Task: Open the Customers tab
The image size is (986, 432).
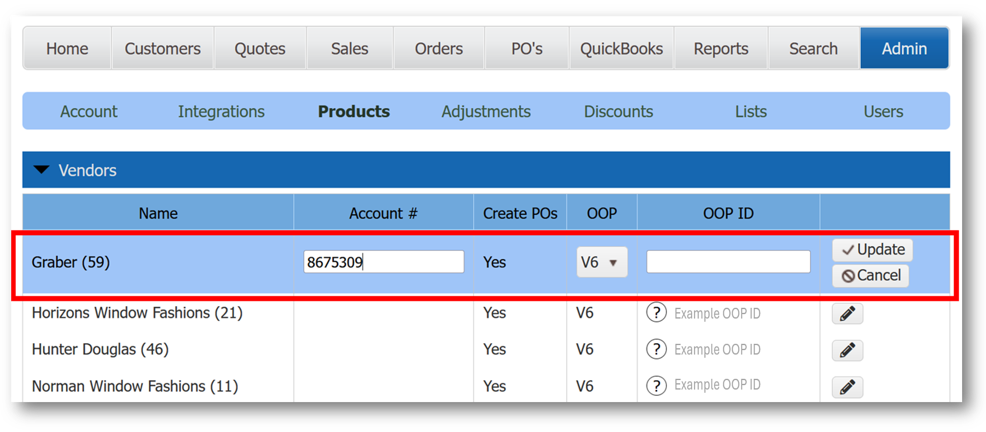Action: coord(162,48)
